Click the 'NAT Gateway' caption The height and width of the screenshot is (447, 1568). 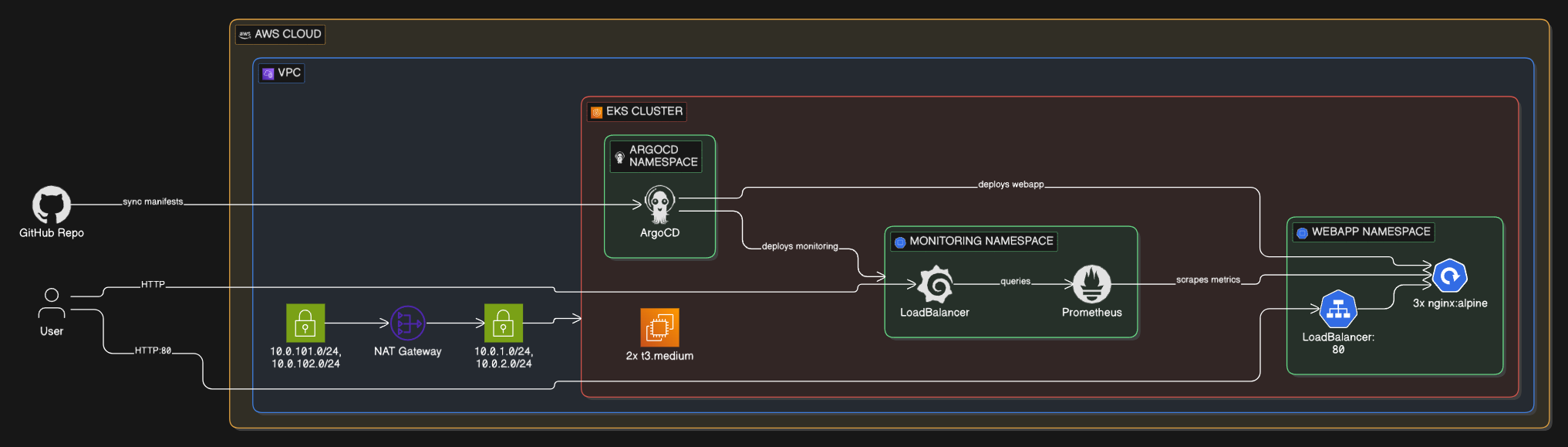point(408,351)
